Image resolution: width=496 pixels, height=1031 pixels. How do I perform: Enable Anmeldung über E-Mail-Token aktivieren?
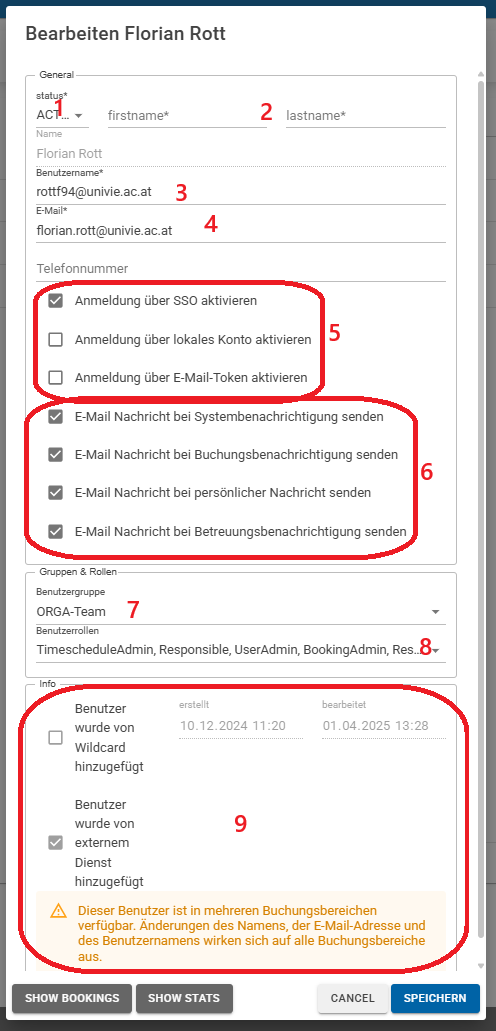coord(56,378)
